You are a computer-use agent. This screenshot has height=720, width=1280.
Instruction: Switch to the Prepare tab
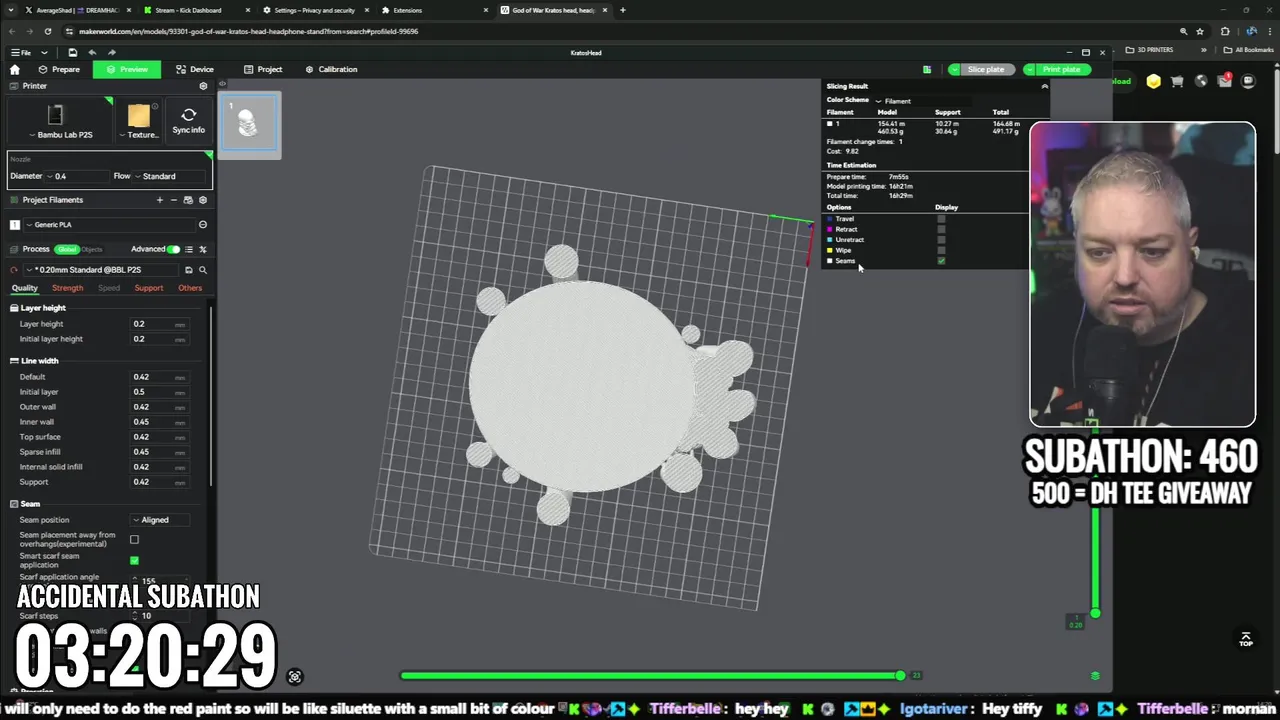point(59,69)
